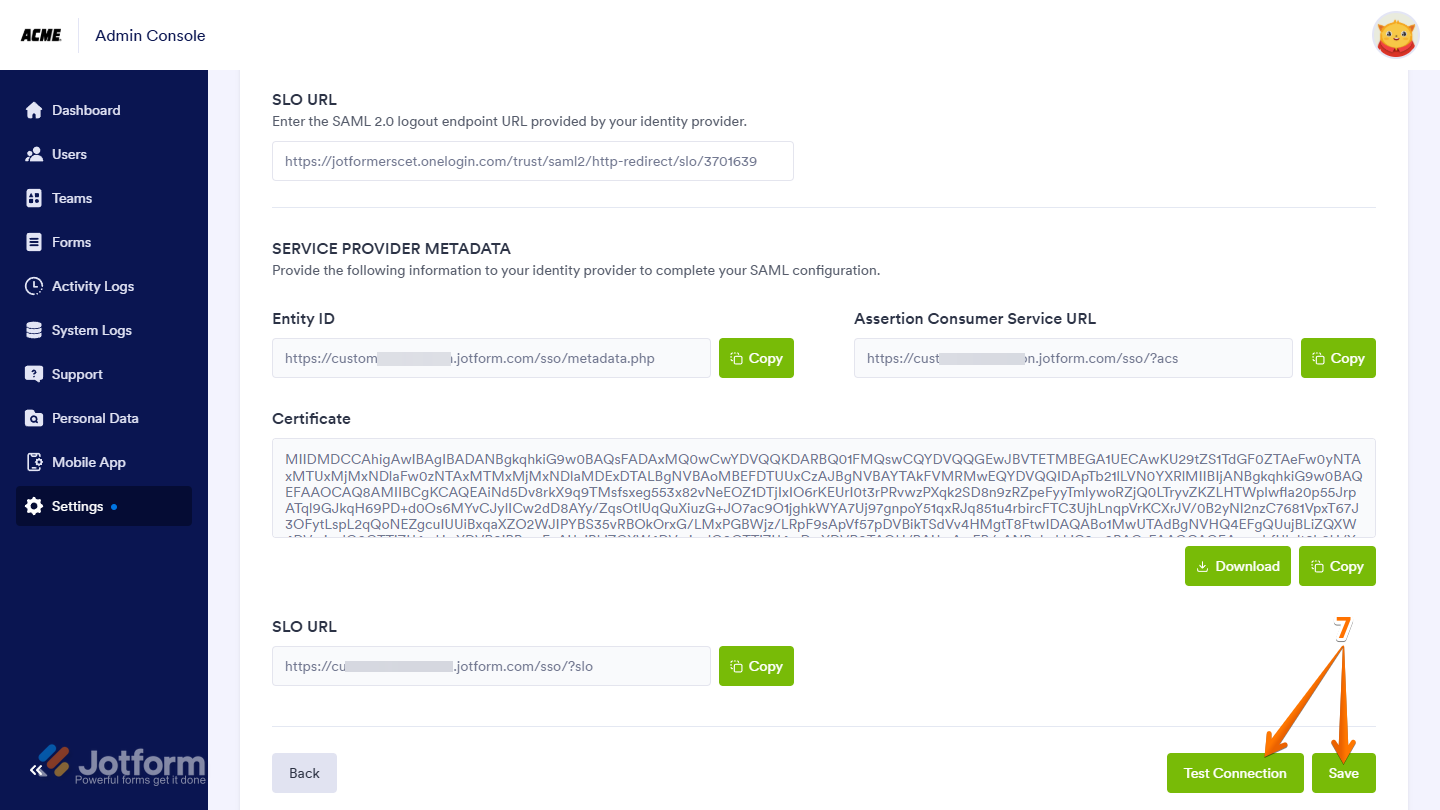Click the Forms document icon

[34, 242]
